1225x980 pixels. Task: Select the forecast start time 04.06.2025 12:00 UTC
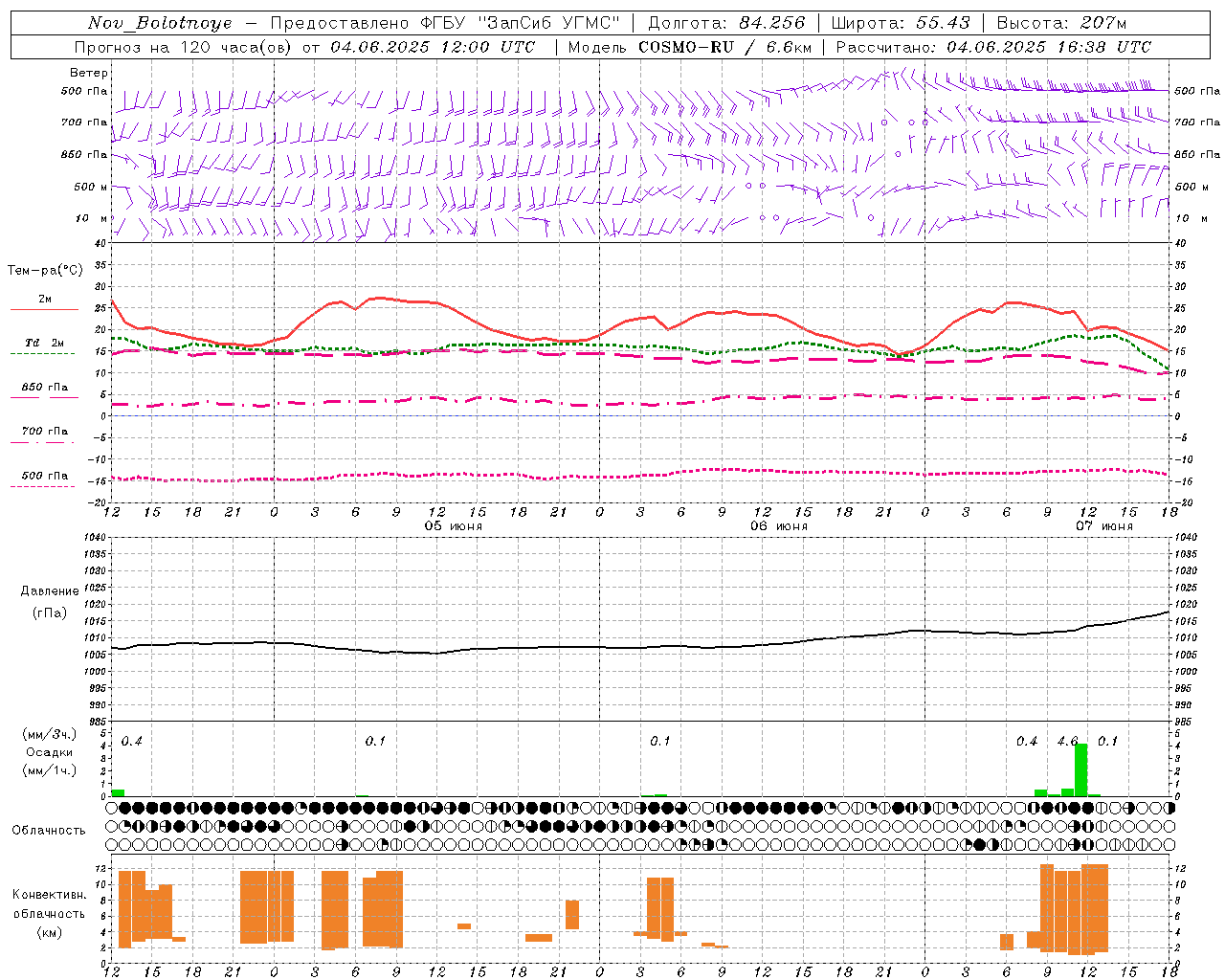pyautogui.click(x=433, y=47)
